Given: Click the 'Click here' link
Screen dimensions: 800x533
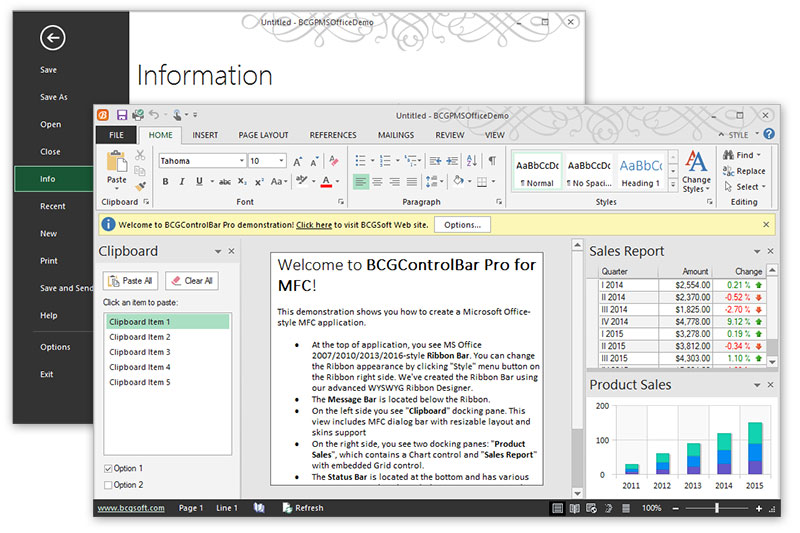Looking at the screenshot, I should coord(314,225).
